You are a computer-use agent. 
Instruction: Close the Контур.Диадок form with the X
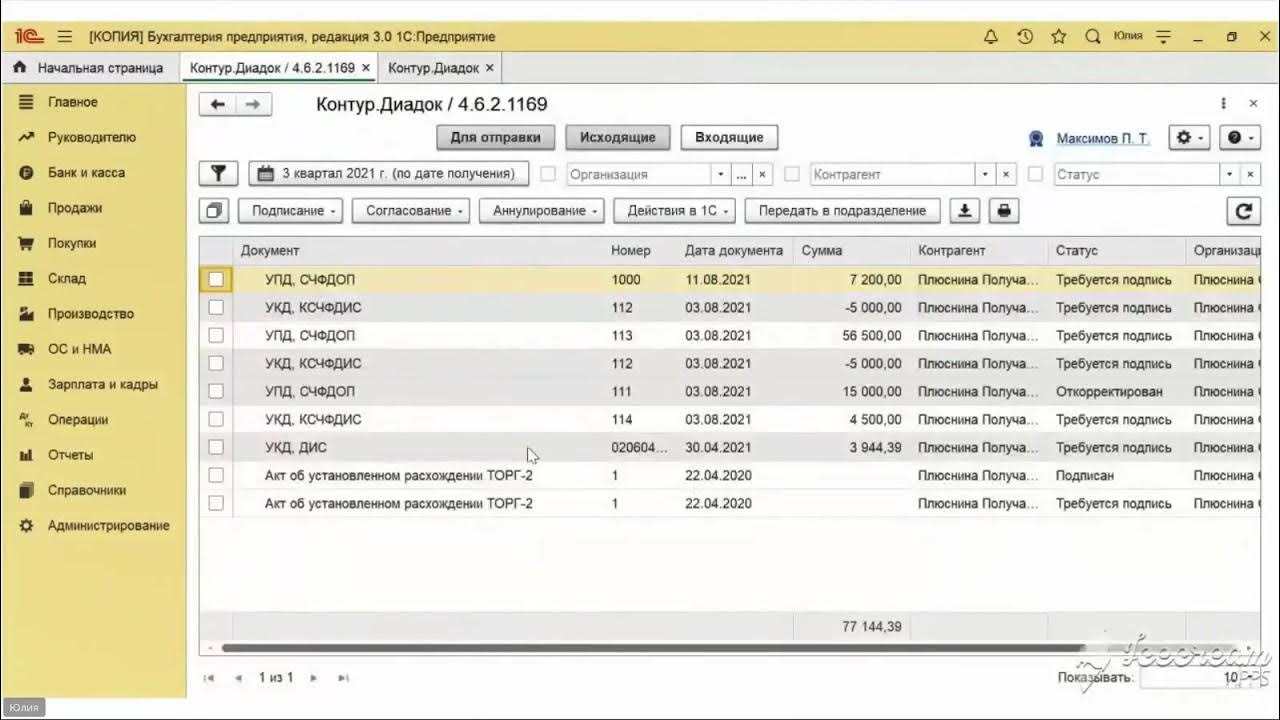pyautogui.click(x=1253, y=104)
